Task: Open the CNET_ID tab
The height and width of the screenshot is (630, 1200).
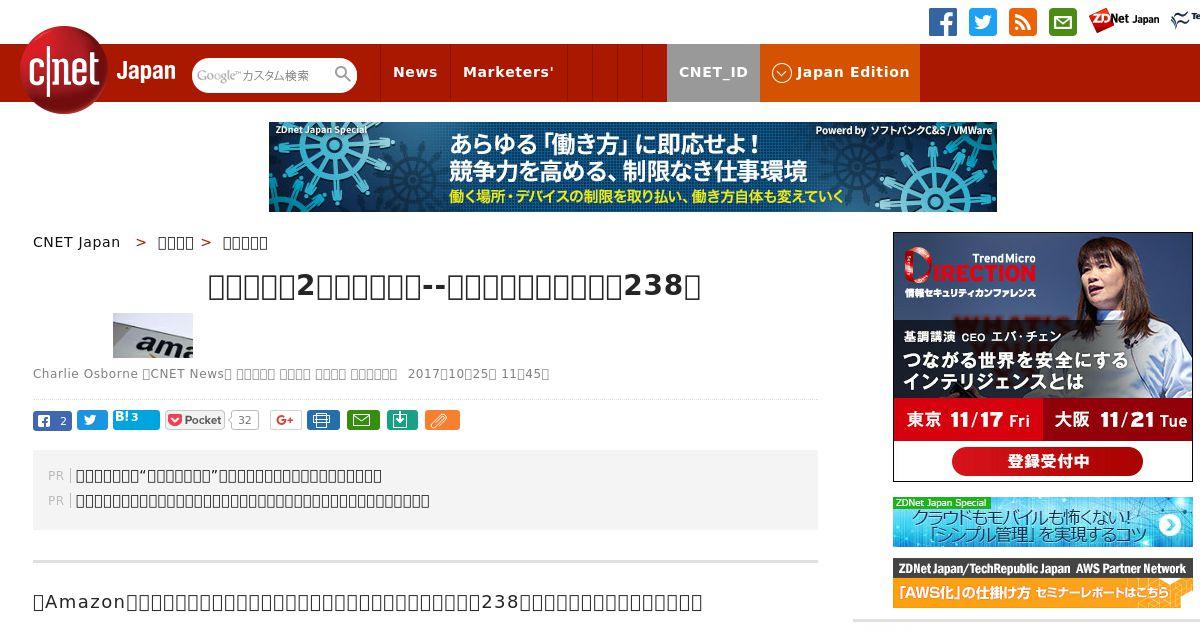Action: pyautogui.click(x=713, y=72)
